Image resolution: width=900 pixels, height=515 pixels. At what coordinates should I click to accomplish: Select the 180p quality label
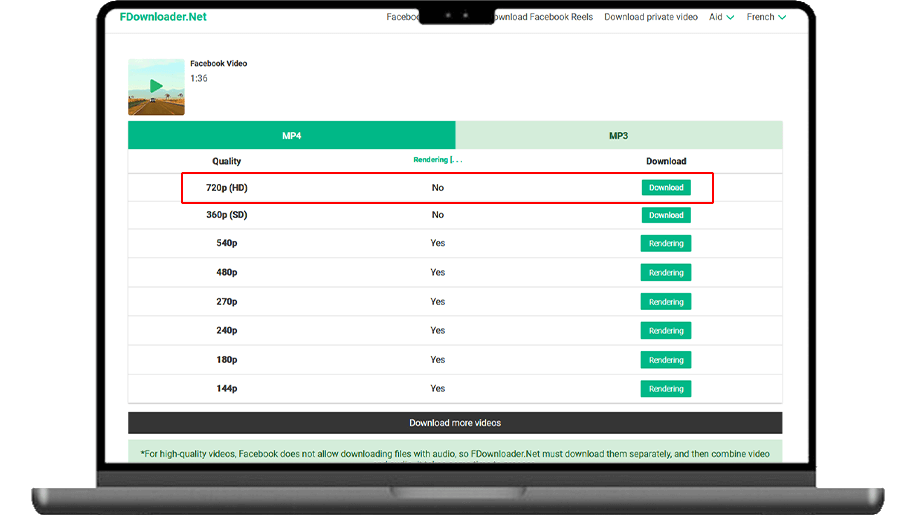(x=227, y=359)
